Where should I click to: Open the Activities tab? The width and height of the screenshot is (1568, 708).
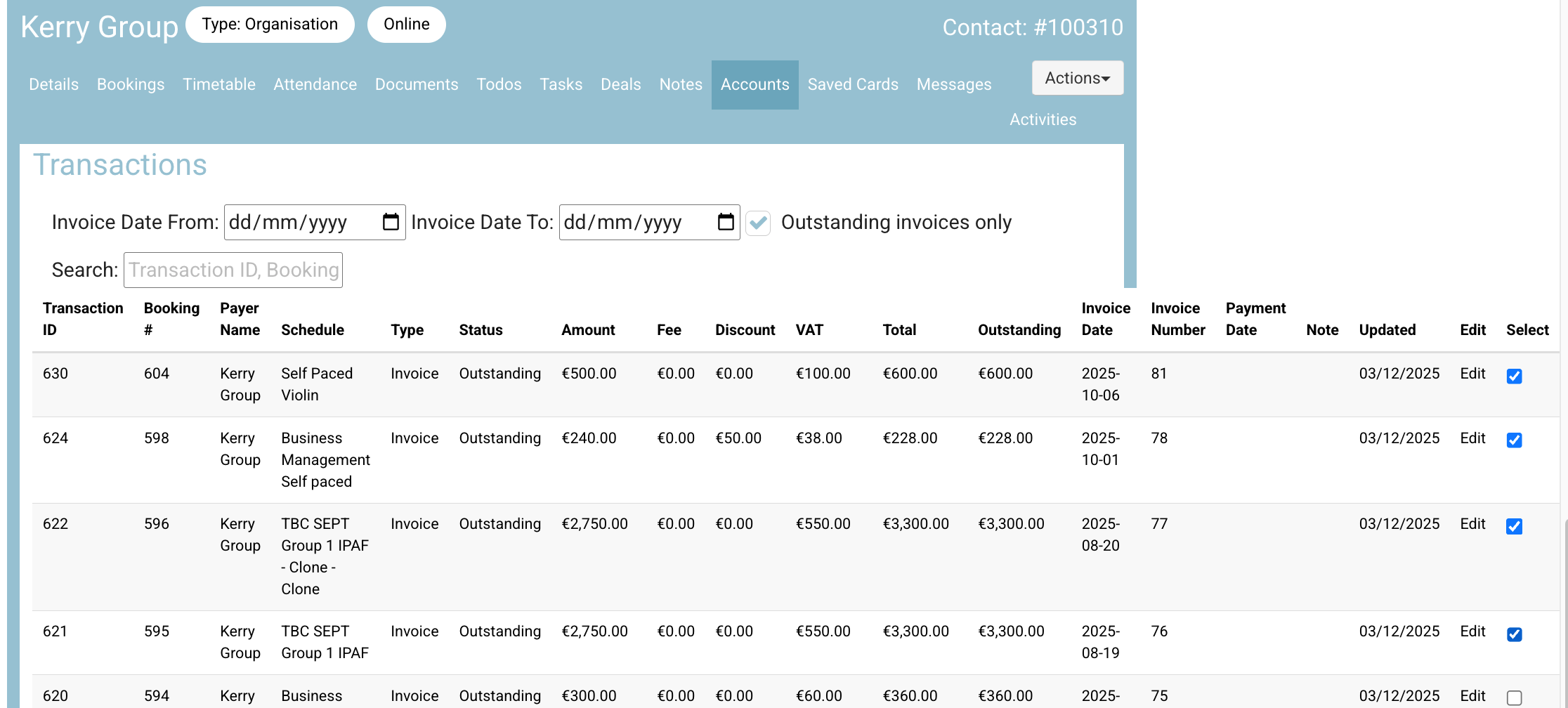[x=1043, y=119]
